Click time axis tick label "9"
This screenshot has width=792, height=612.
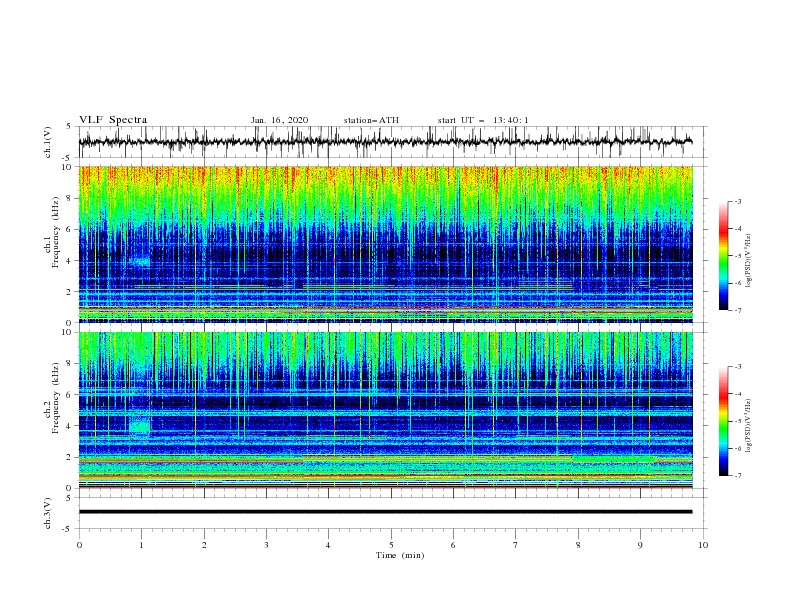(640, 545)
